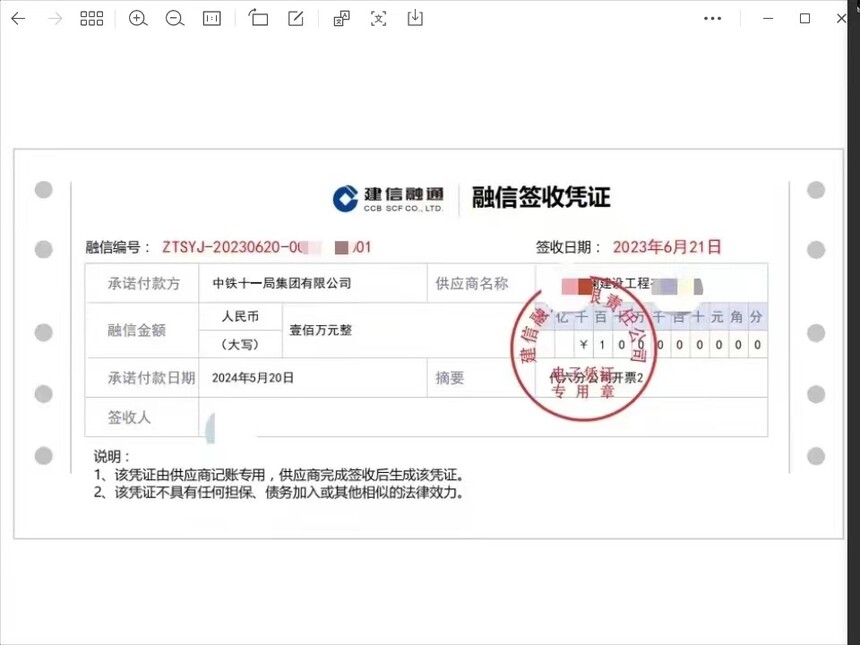Go forward with the right arrow
Viewport: 860px width, 645px height.
[55, 19]
